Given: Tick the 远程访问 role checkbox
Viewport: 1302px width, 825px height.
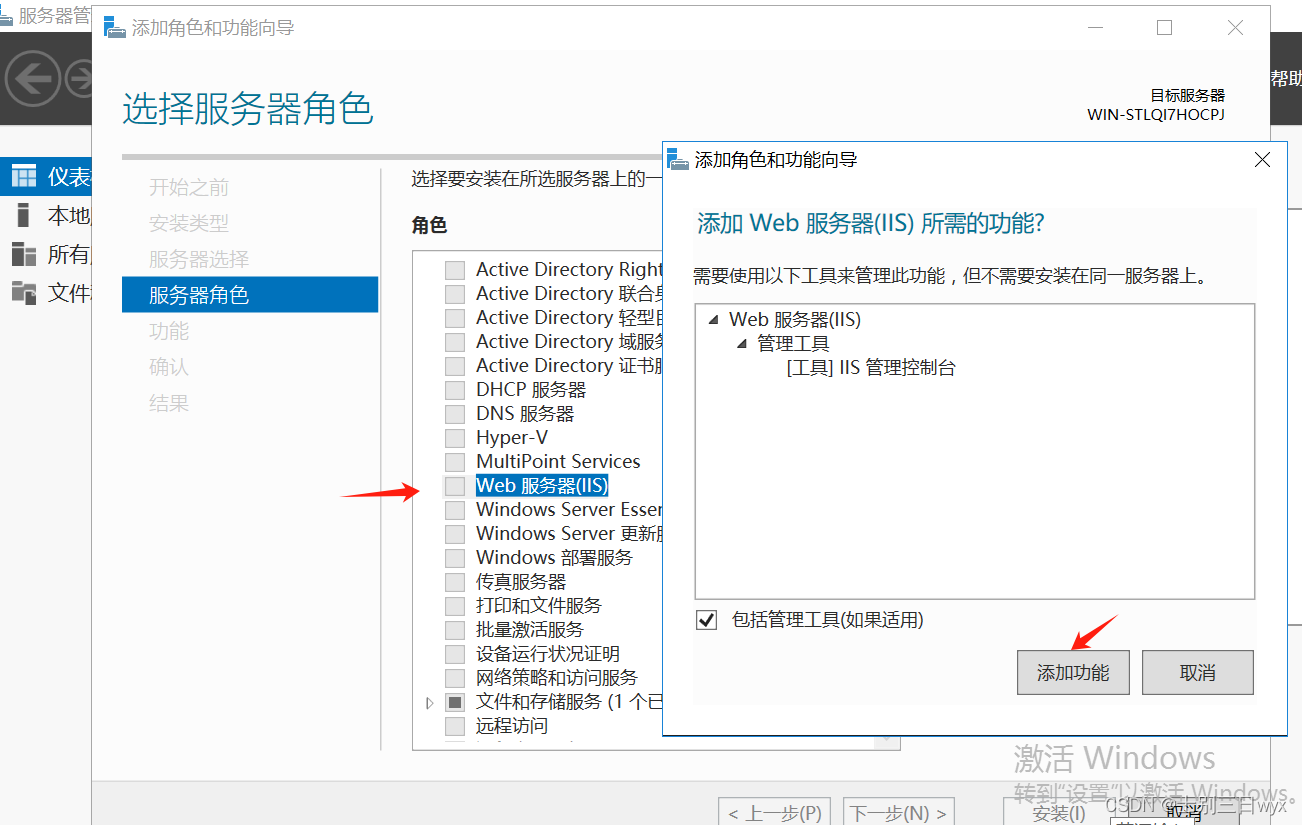Looking at the screenshot, I should [x=455, y=726].
